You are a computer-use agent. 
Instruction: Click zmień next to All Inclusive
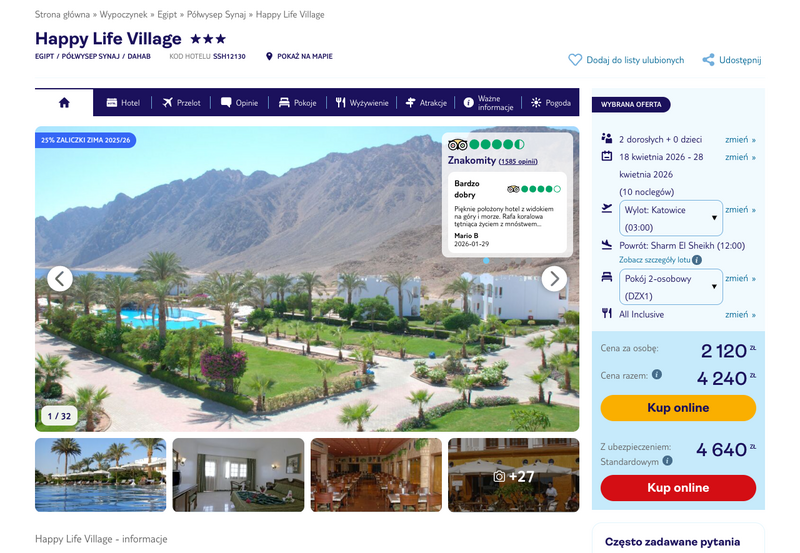[740, 315]
